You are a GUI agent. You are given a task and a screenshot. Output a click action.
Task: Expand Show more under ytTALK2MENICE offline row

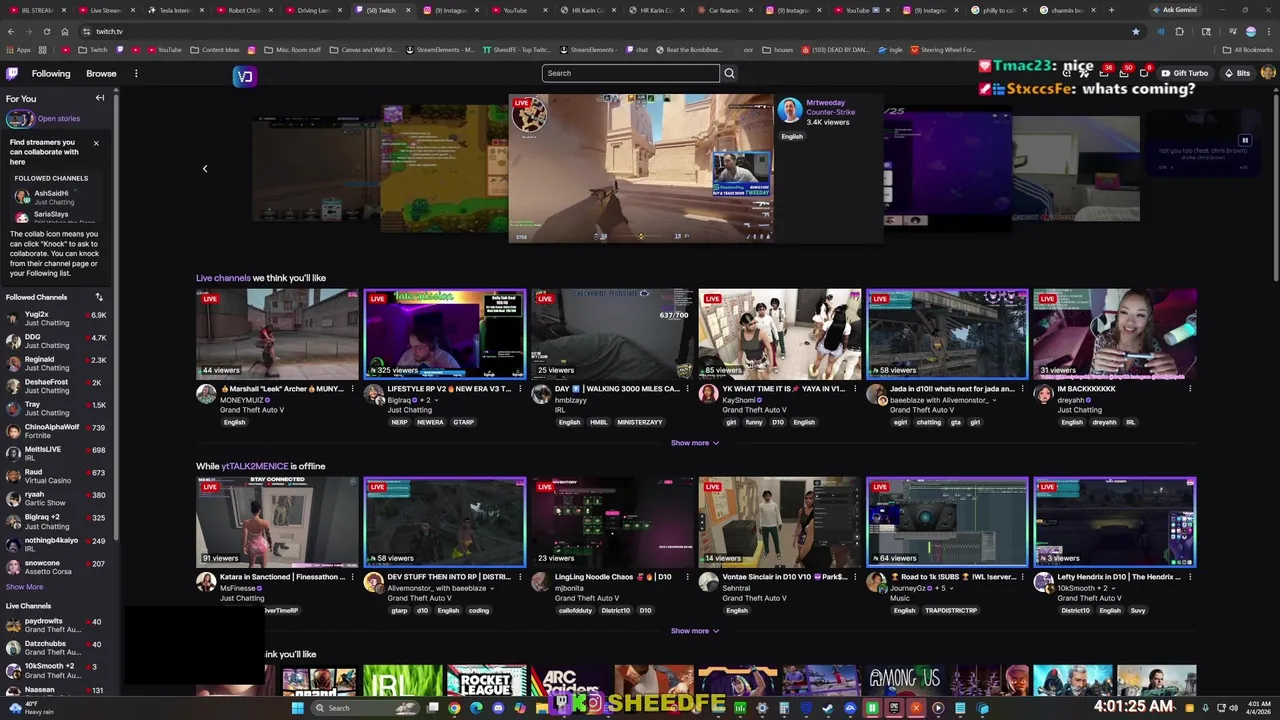[695, 631]
